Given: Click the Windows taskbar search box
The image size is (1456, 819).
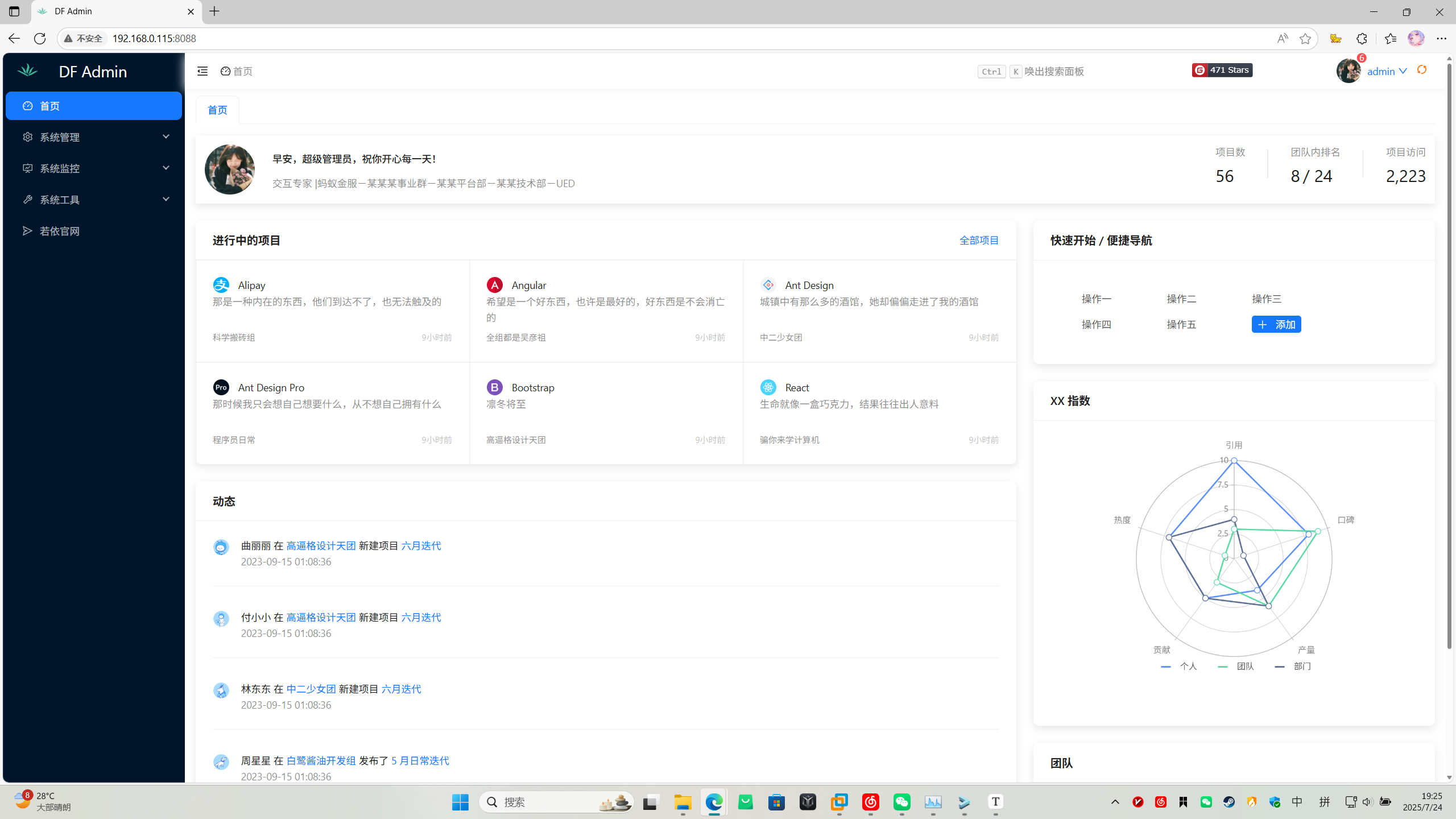Looking at the screenshot, I should [x=556, y=802].
